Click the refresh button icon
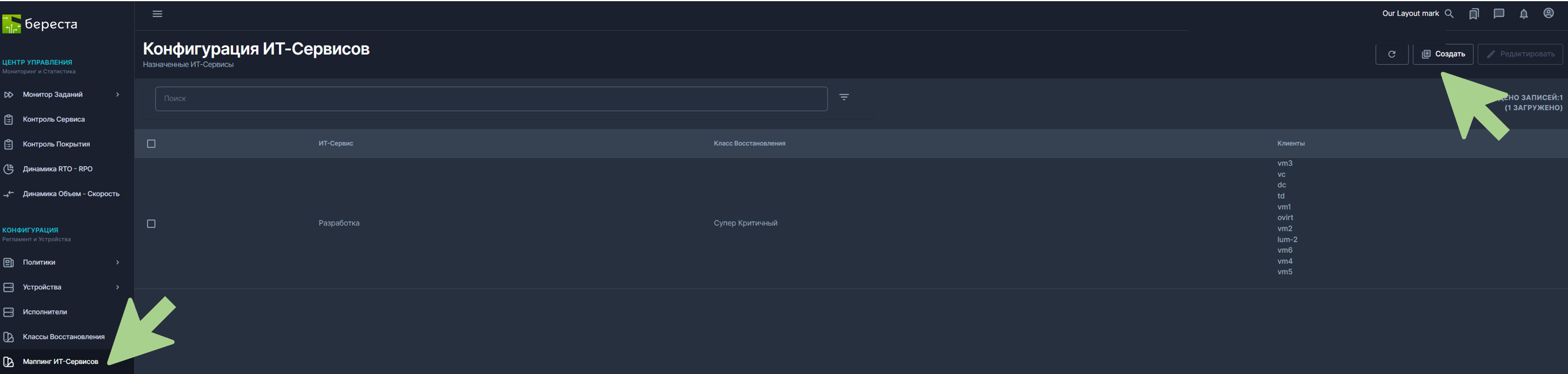 [1391, 54]
